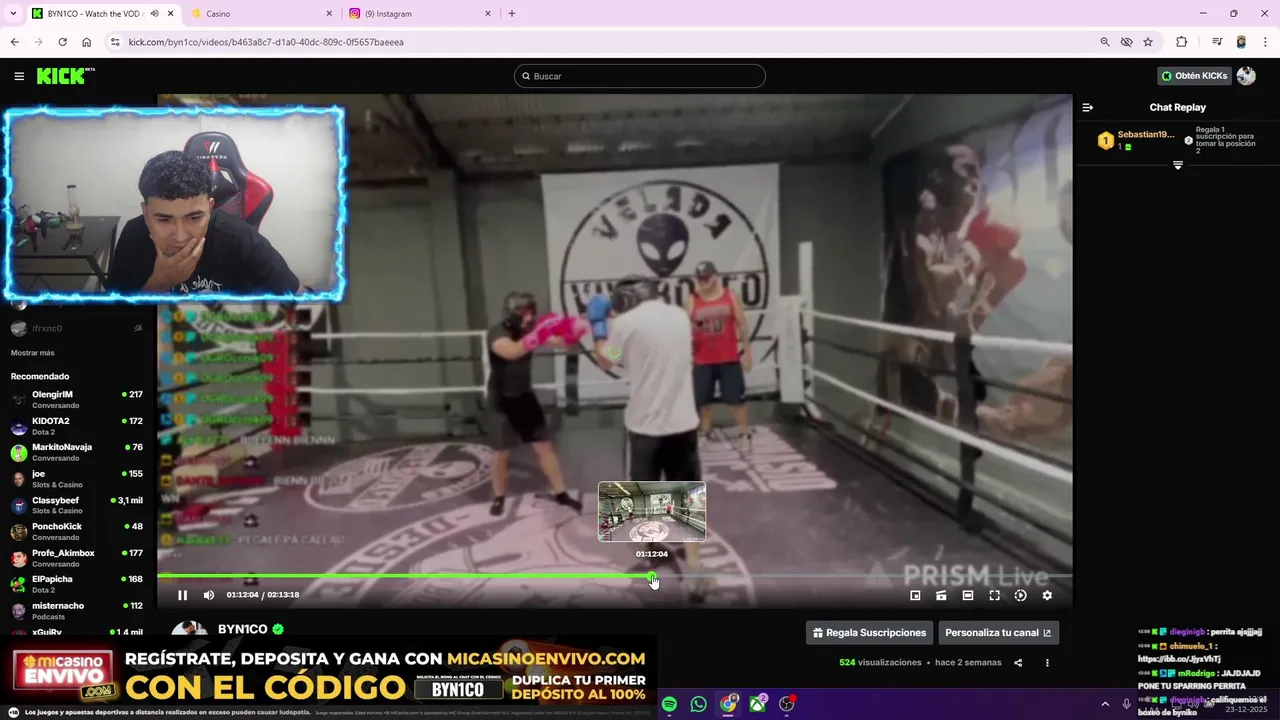Open the video more options menu
This screenshot has width=1280, height=720.
pos(1047,662)
